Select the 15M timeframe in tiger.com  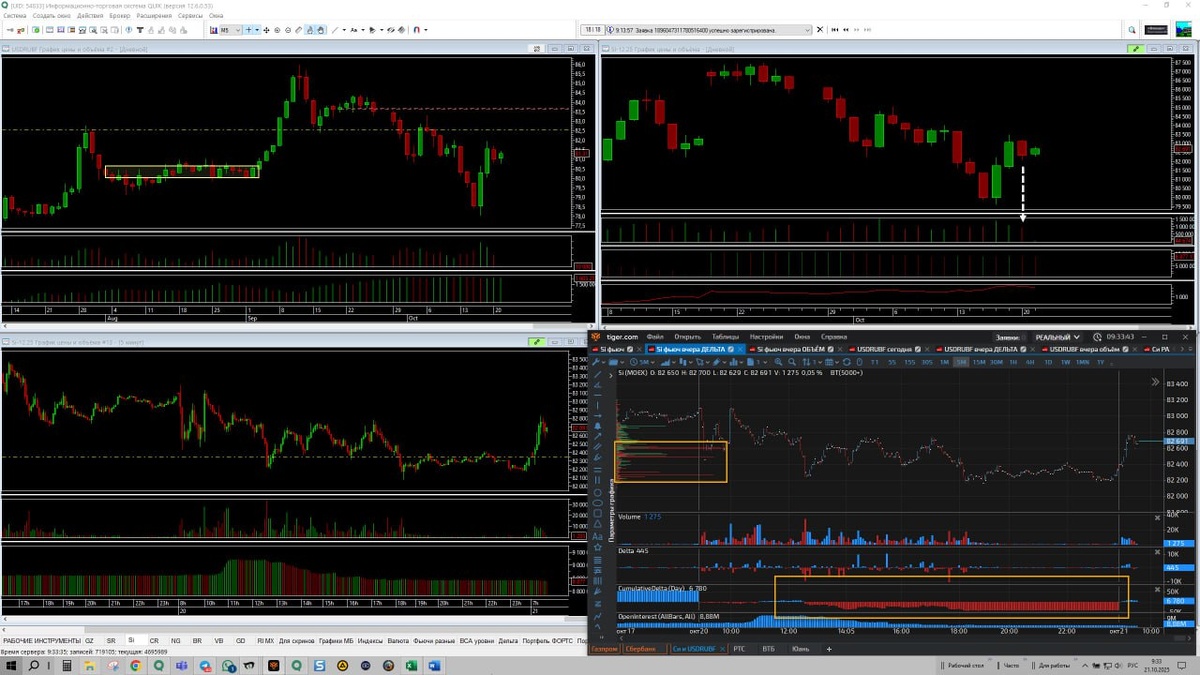click(978, 361)
